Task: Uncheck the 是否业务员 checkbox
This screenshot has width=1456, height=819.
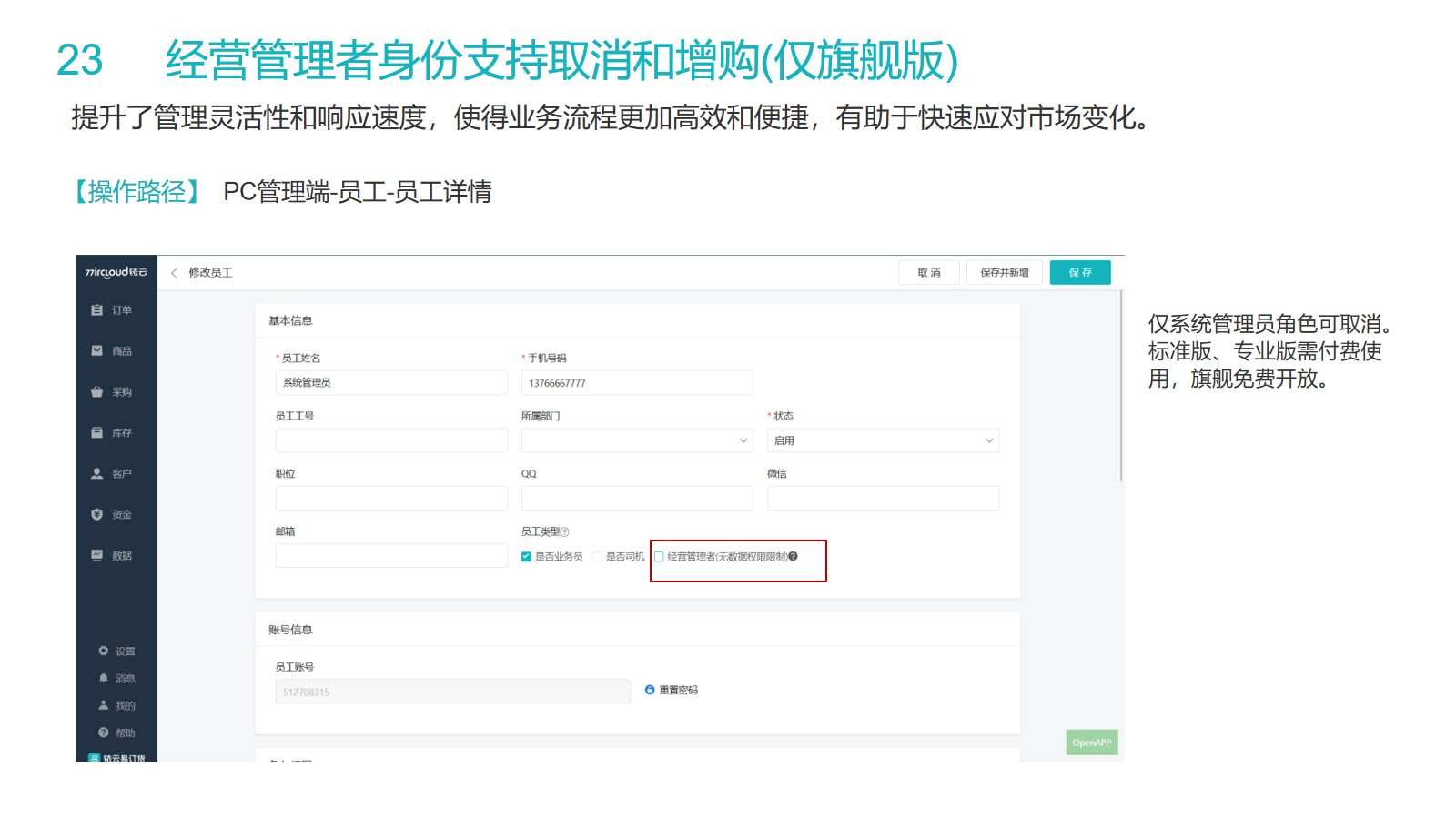Action: click(x=526, y=557)
